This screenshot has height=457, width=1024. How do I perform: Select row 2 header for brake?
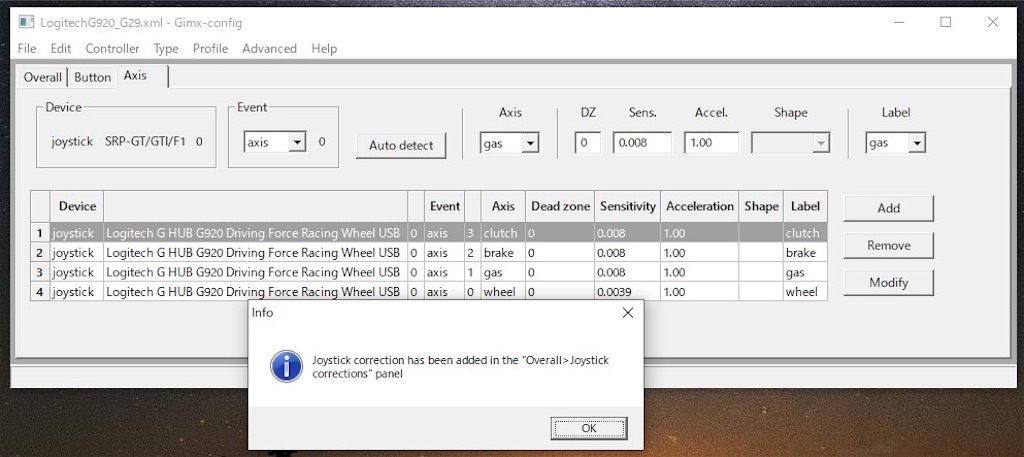coord(40,253)
